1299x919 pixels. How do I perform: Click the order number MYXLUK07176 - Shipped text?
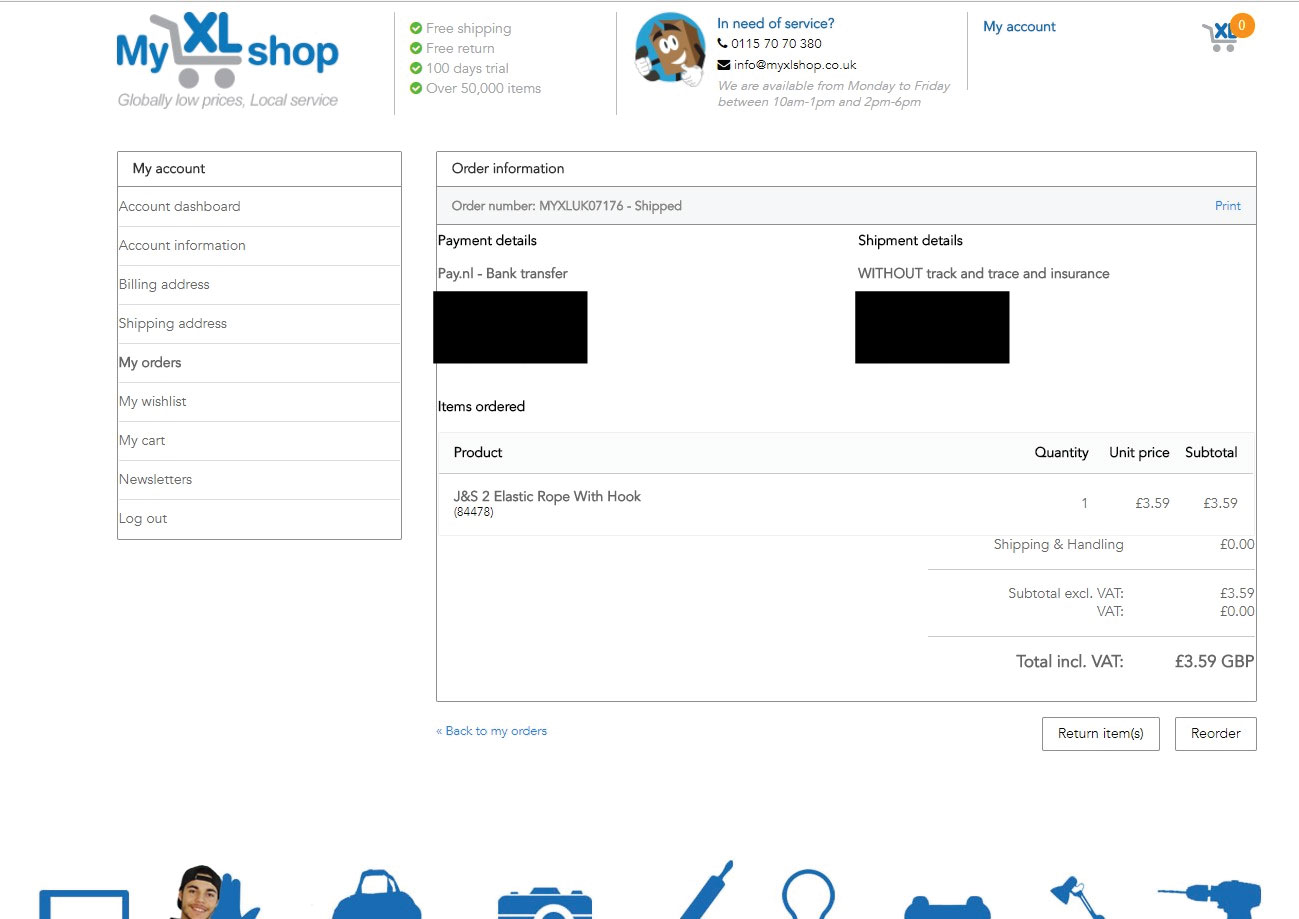pos(567,206)
